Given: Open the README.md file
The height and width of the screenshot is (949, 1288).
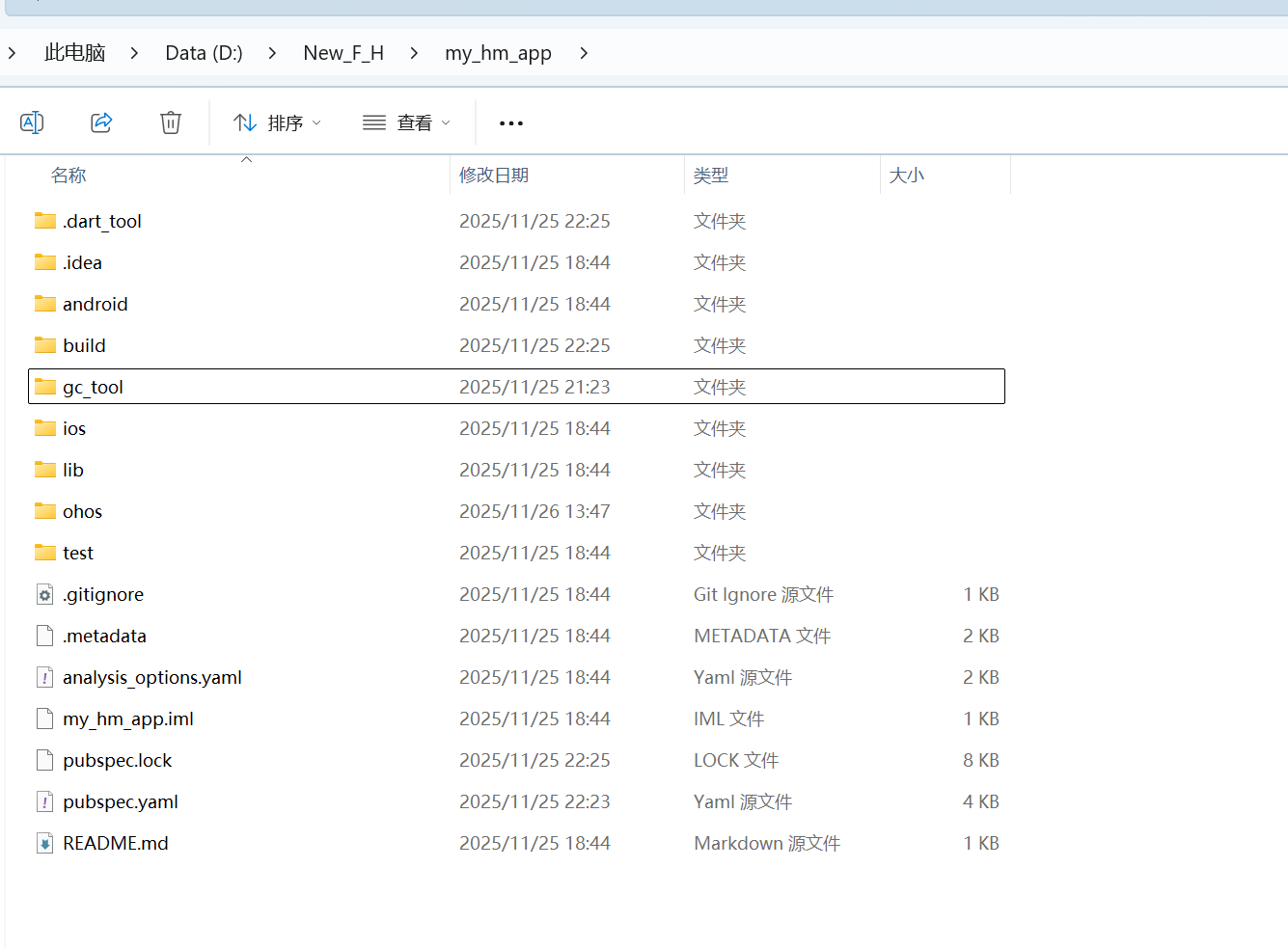Looking at the screenshot, I should pyautogui.click(x=115, y=842).
